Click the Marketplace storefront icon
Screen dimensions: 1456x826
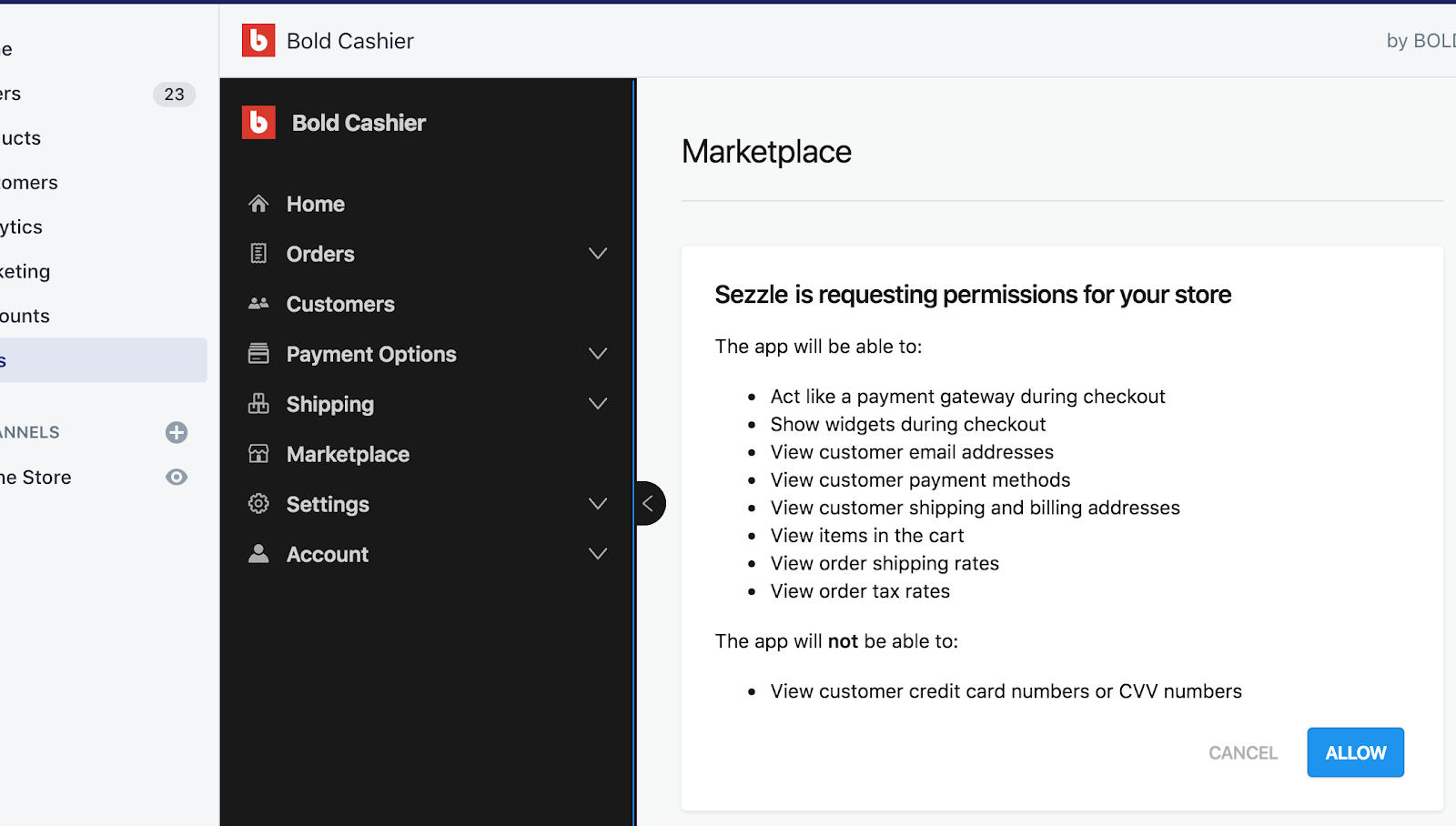pos(258,454)
